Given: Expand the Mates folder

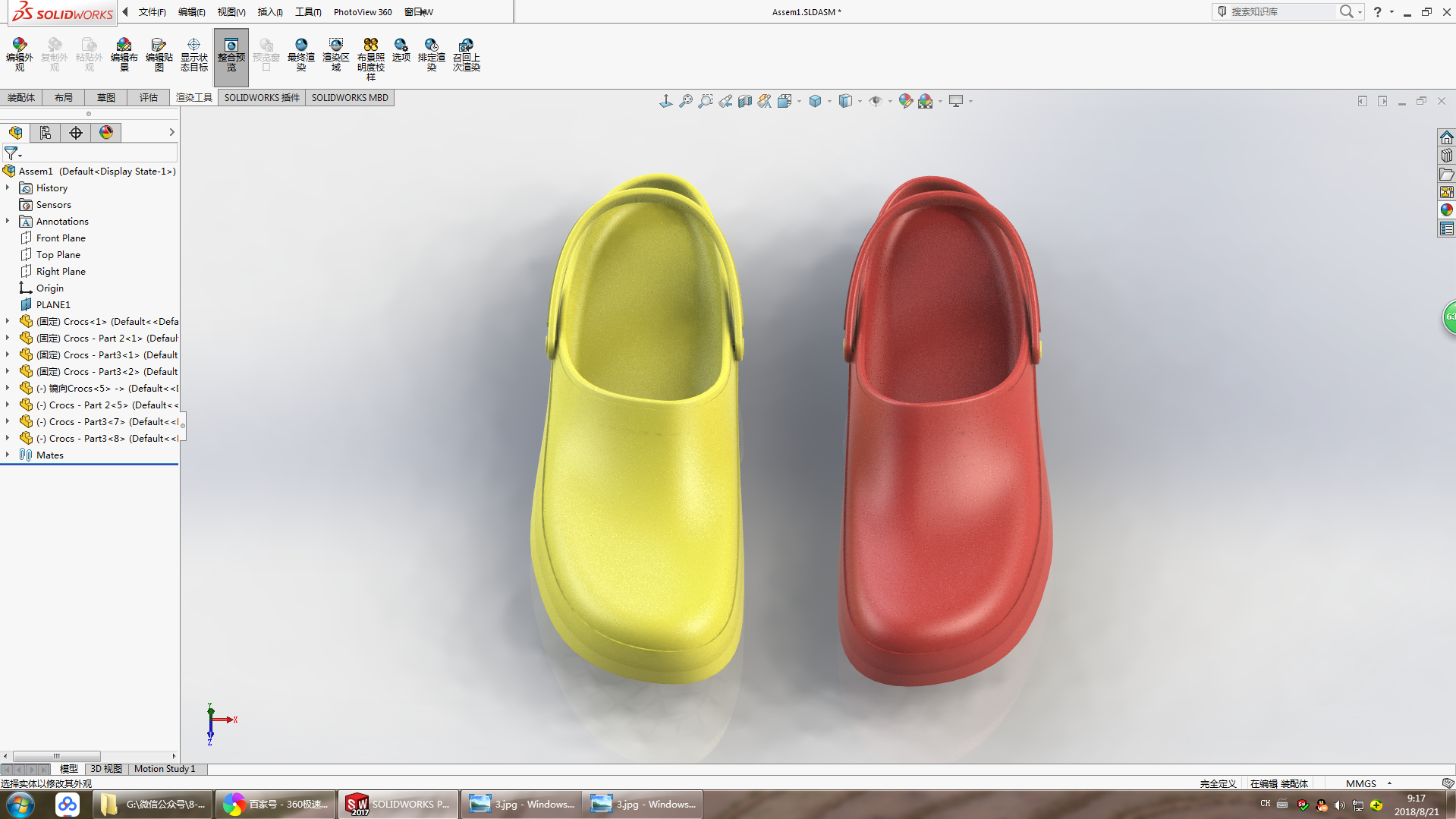Looking at the screenshot, I should [x=8, y=455].
